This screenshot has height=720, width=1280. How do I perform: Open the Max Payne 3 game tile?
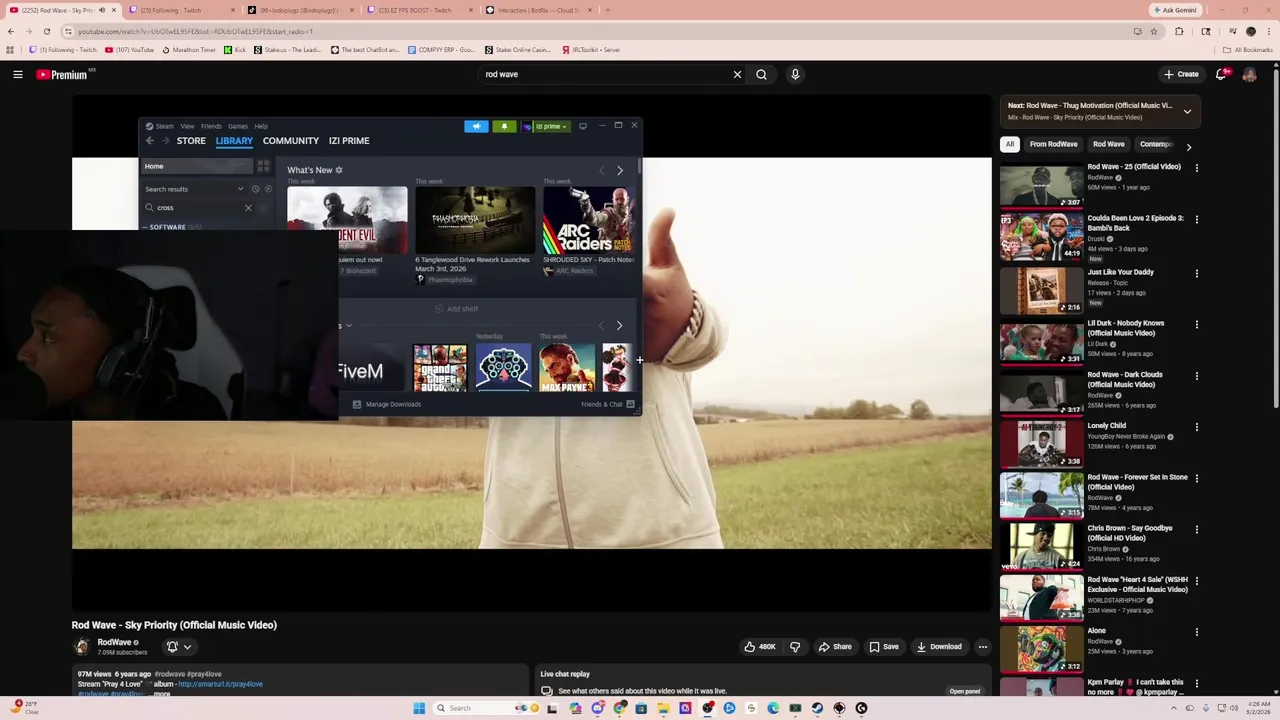[567, 367]
